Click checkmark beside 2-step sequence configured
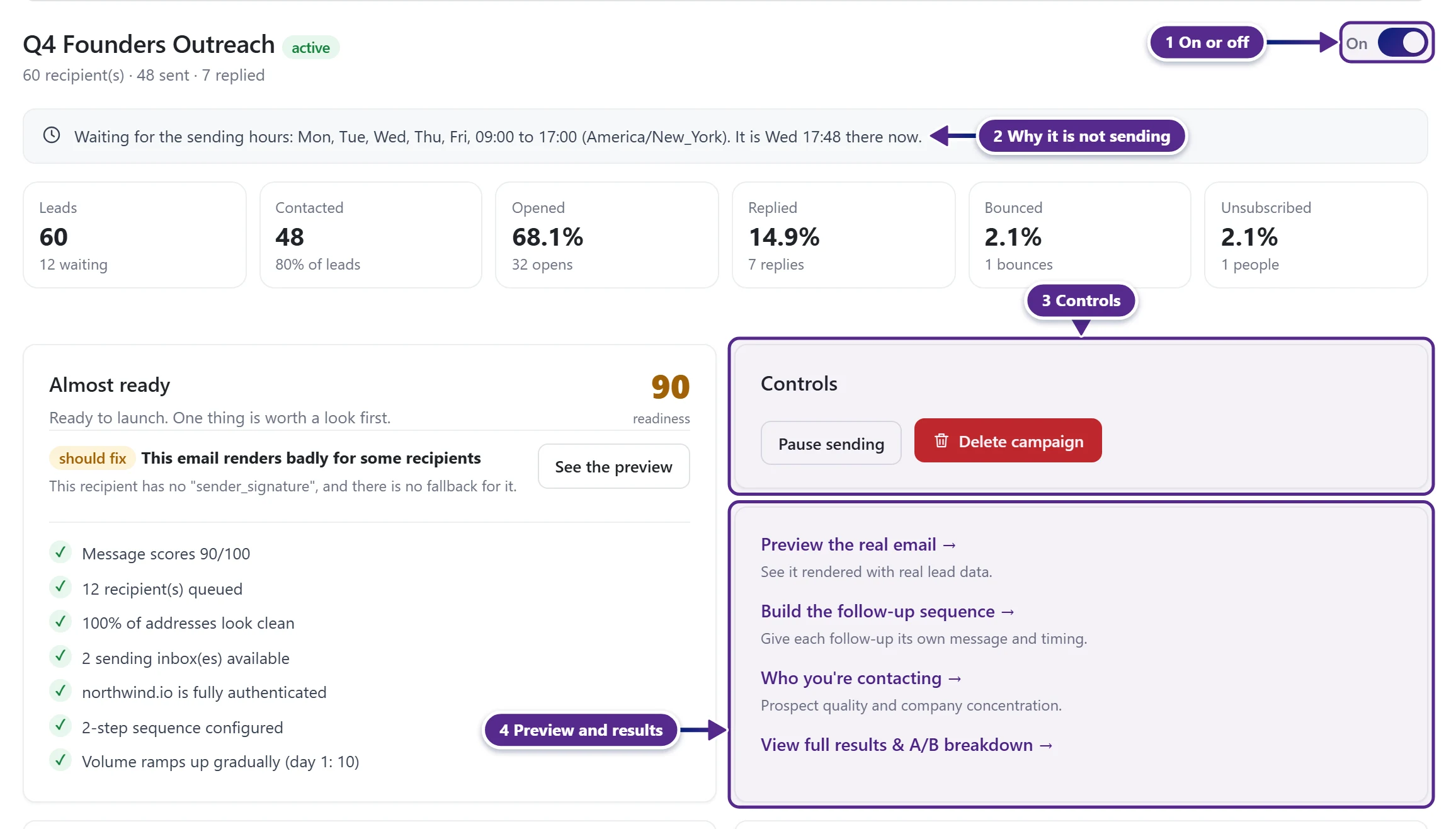The width and height of the screenshot is (1456, 829). [x=60, y=726]
